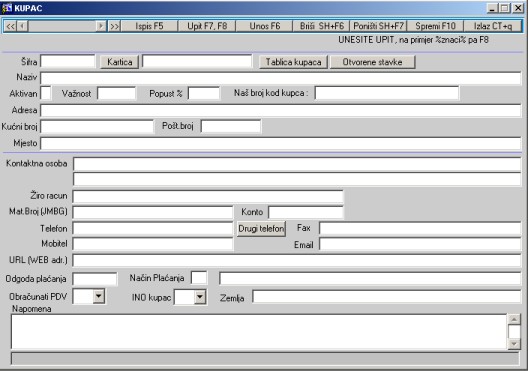Click the first Kontaktna osoba field
The width and height of the screenshot is (528, 371).
297,164
